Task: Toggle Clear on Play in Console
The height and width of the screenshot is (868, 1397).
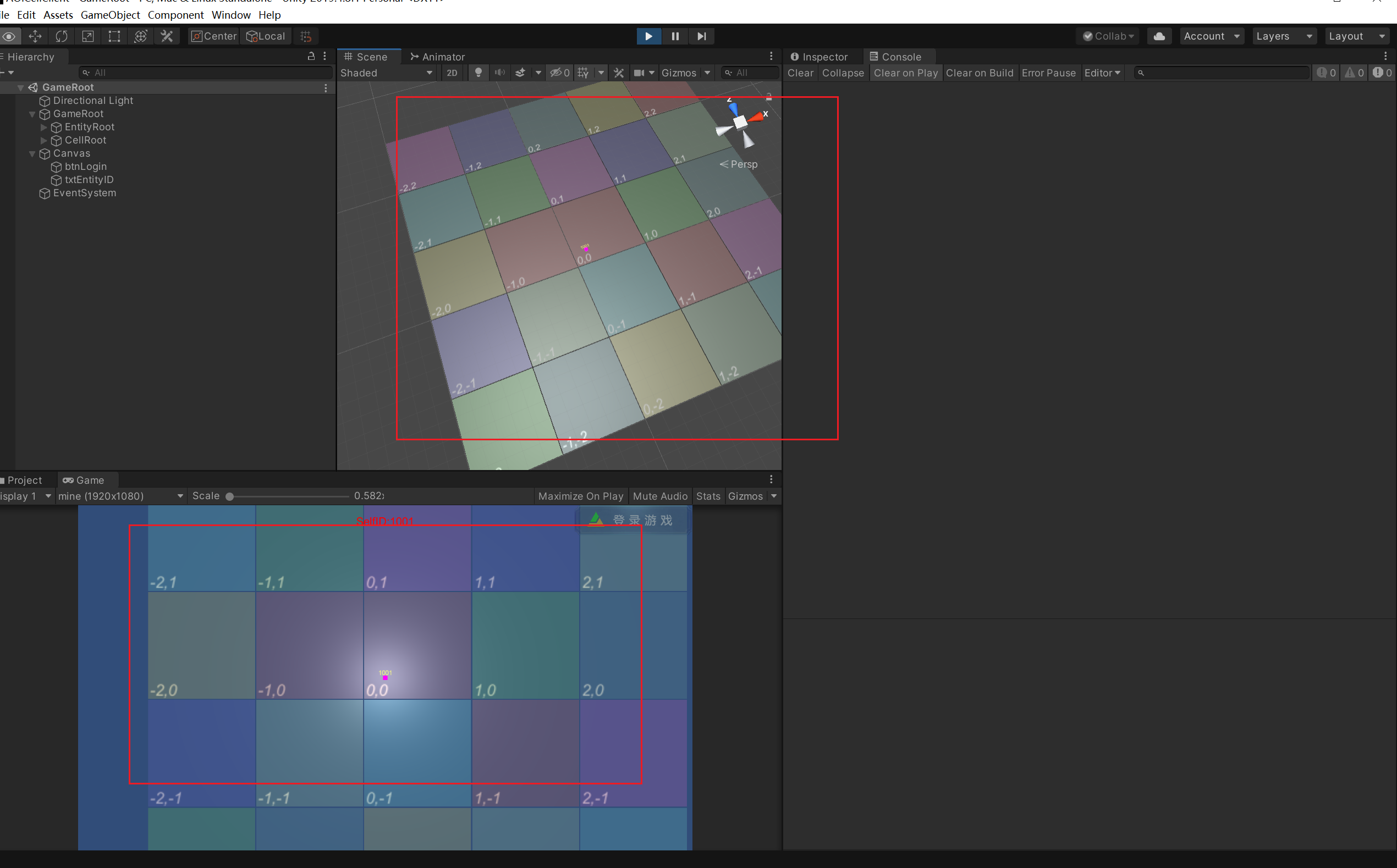Action: pos(905,73)
